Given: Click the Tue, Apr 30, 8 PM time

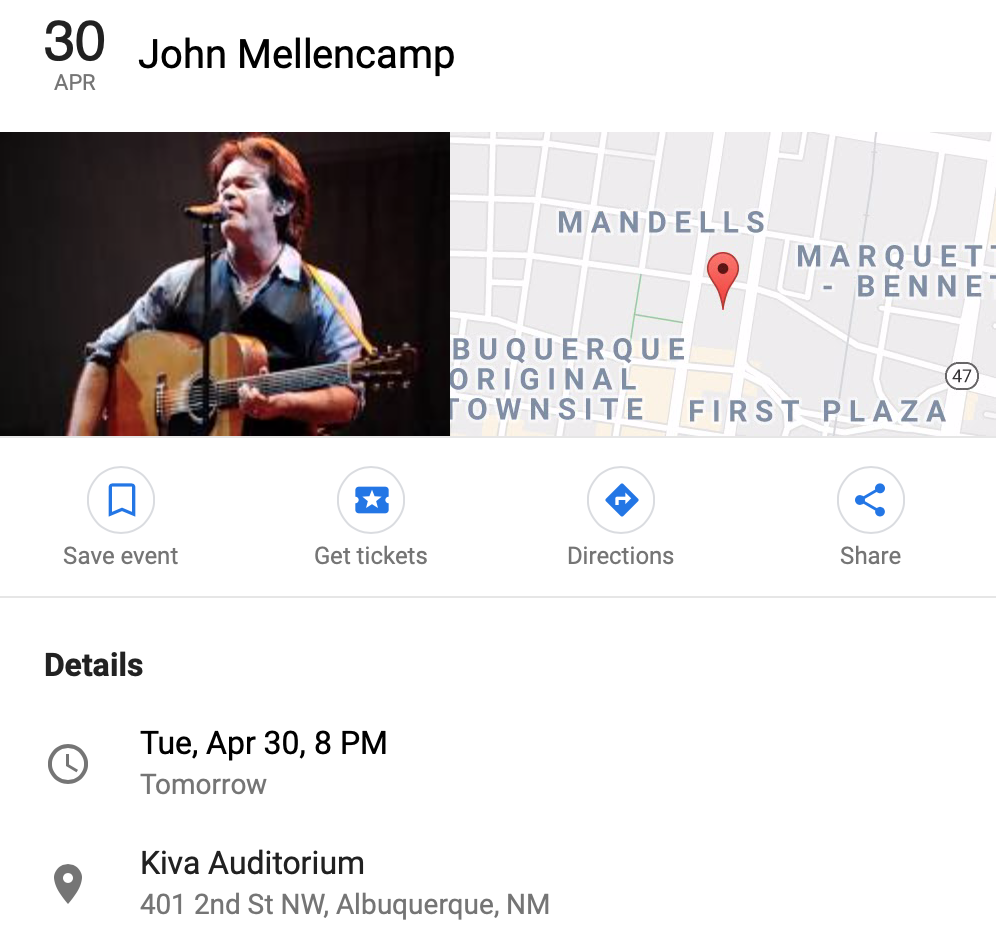Looking at the screenshot, I should coord(263,743).
